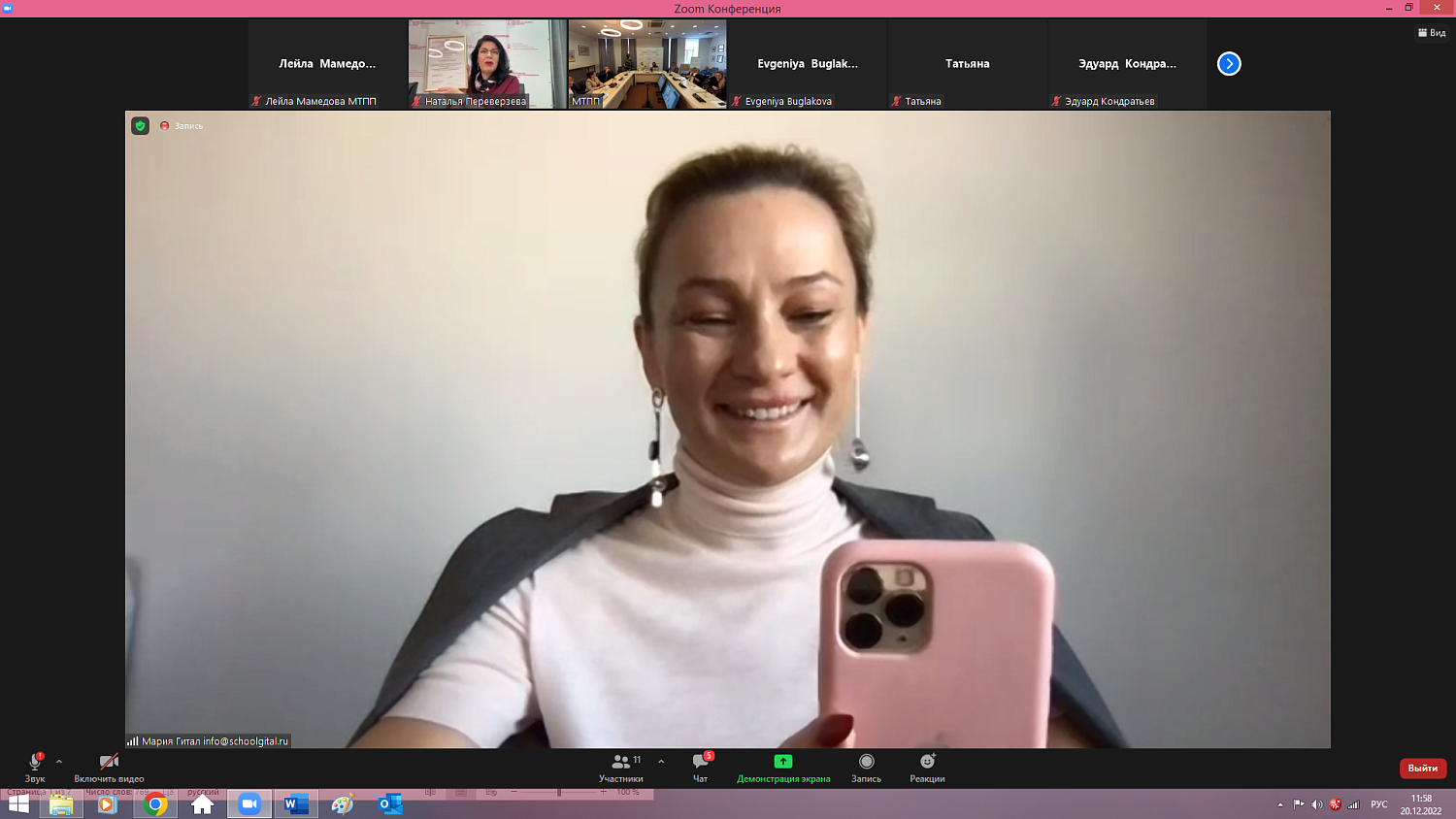The width and height of the screenshot is (1456, 819).
Task: Switch to Microsoft Word in taskbar
Action: (296, 804)
